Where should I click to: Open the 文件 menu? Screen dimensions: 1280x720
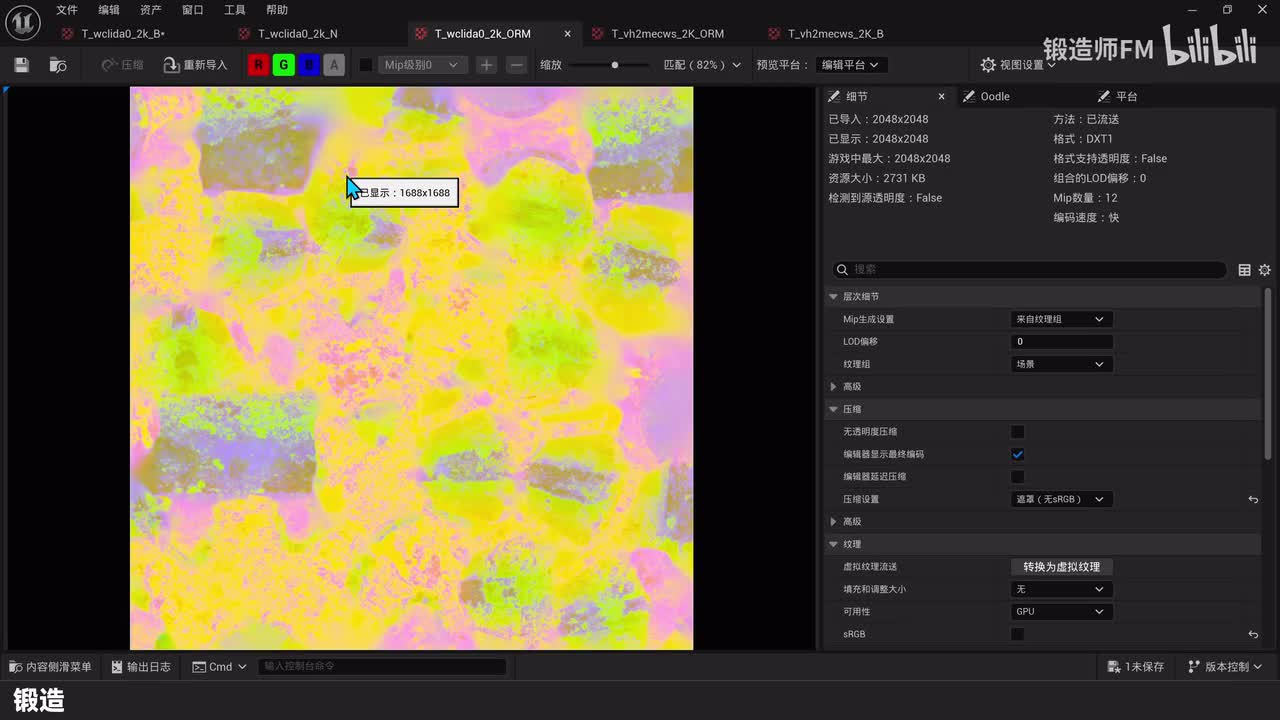pyautogui.click(x=67, y=10)
